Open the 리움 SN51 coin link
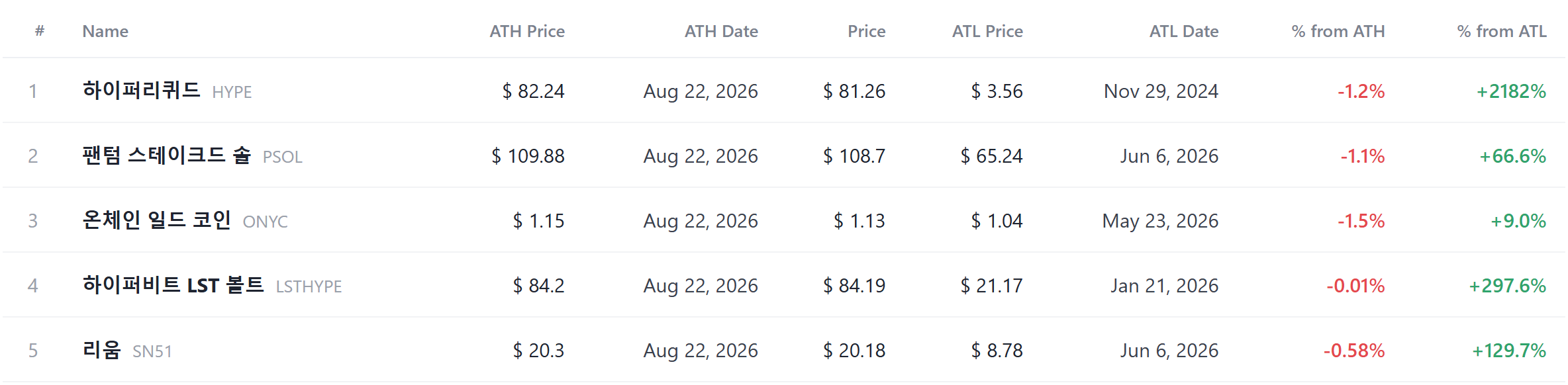Image resolution: width=1568 pixels, height=385 pixels. point(127,350)
